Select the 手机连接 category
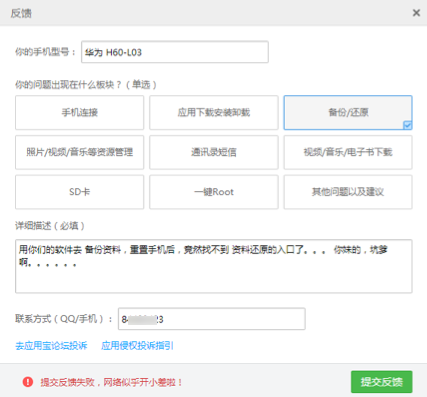The width and height of the screenshot is (427, 397). point(80,113)
